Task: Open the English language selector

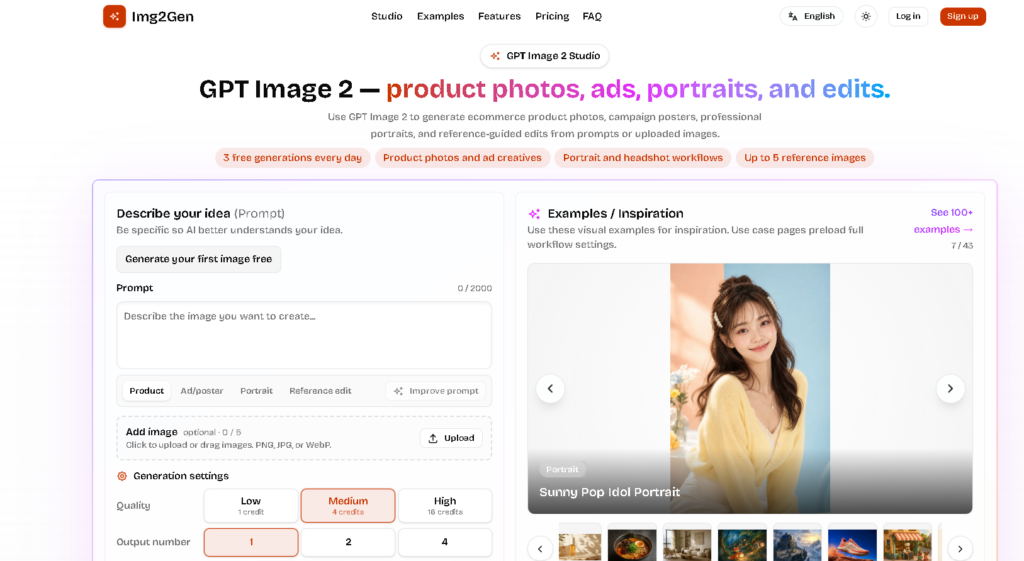Action: pyautogui.click(x=811, y=16)
